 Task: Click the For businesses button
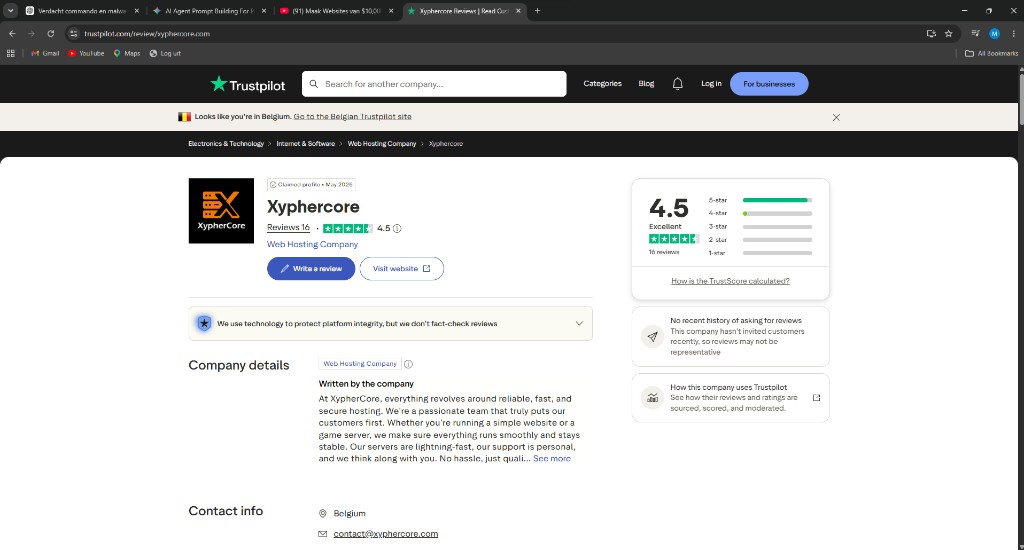coord(769,84)
